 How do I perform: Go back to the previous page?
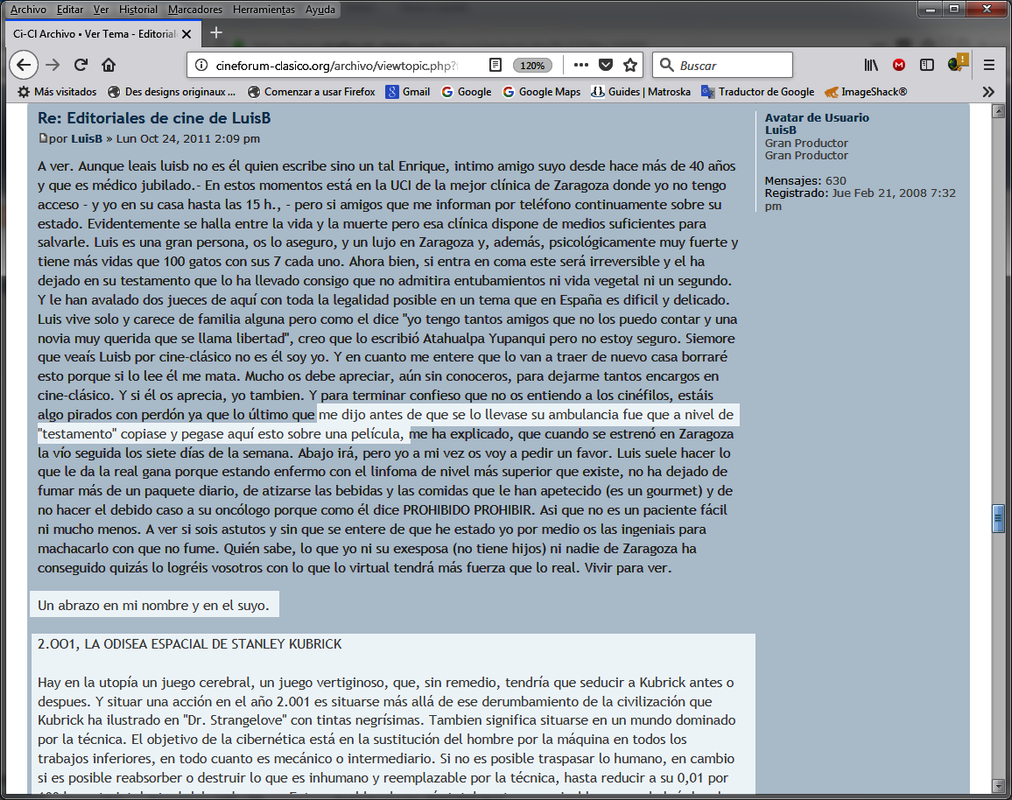[x=24, y=65]
